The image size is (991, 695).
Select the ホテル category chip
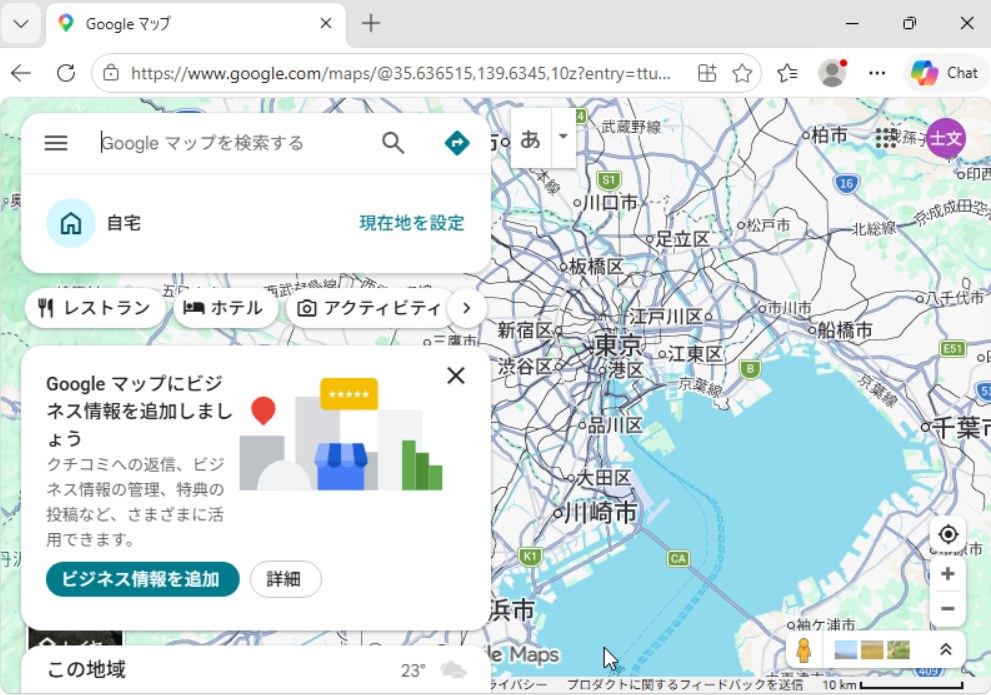pyautogui.click(x=224, y=308)
